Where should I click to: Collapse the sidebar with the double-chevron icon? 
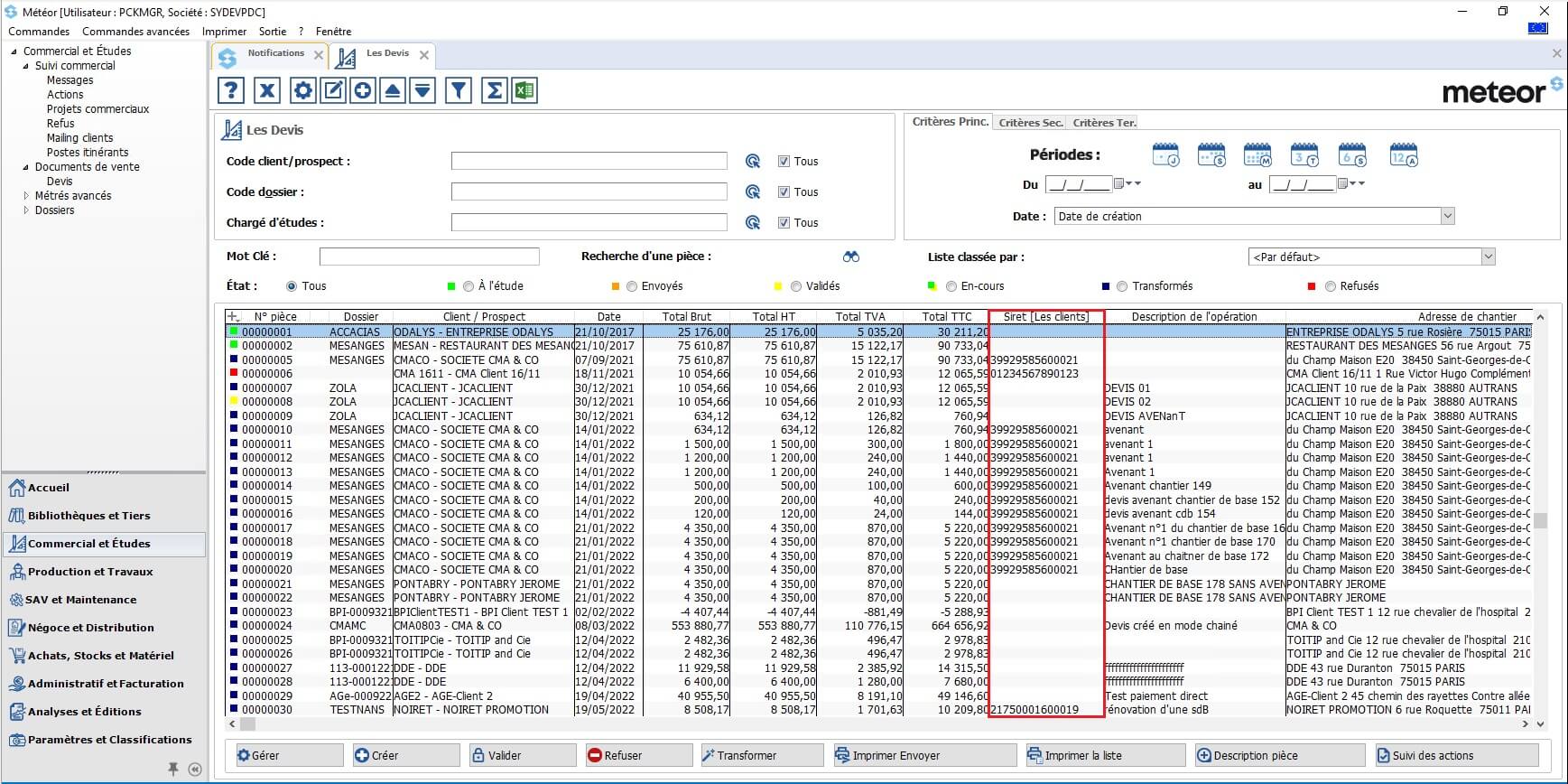point(195,770)
